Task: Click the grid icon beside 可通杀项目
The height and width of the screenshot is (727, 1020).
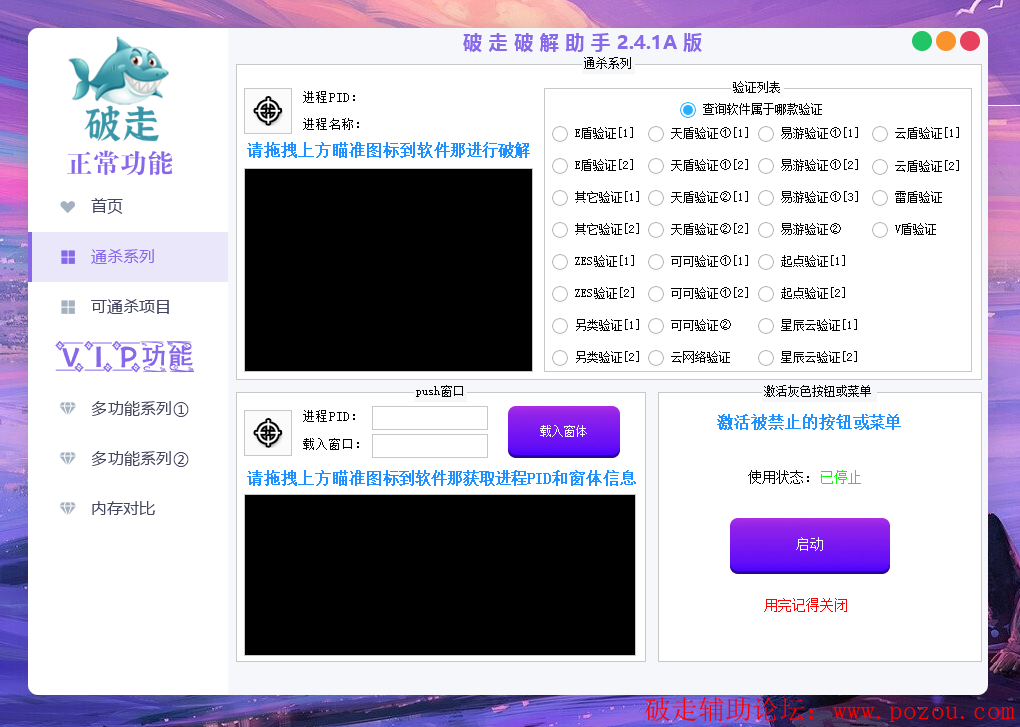Action: point(68,307)
